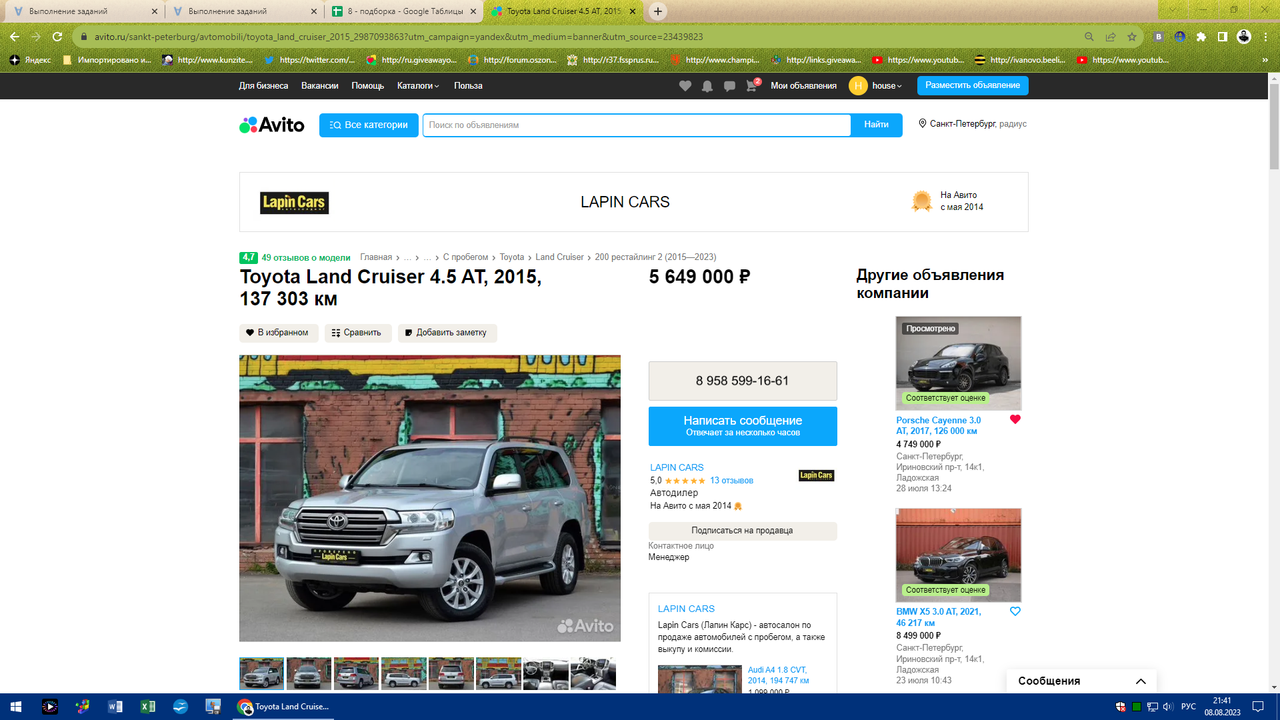1280x720 pixels.
Task: Expand the house account dropdown
Action: point(887,86)
